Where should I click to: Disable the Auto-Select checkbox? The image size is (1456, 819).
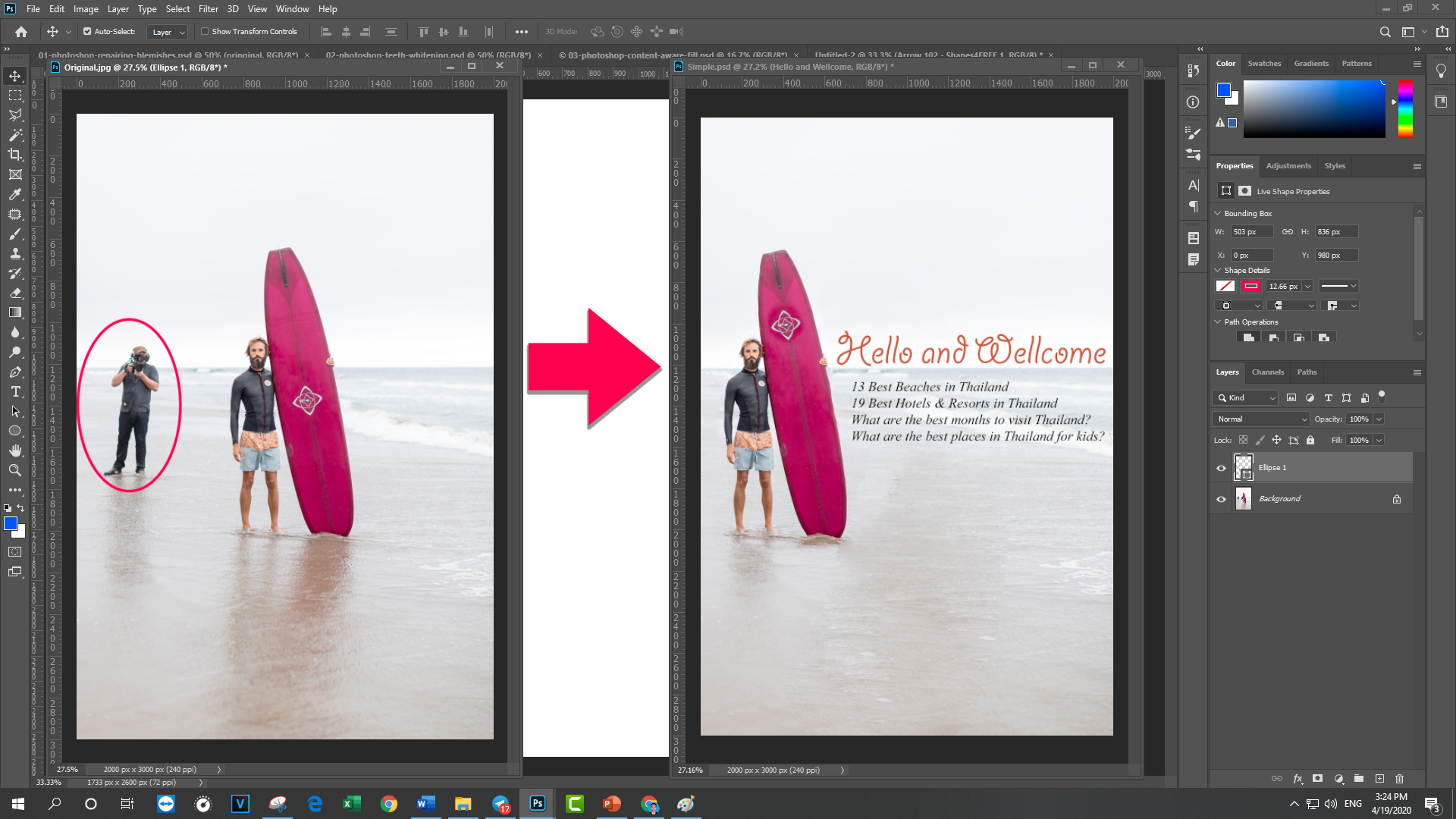[x=87, y=32]
